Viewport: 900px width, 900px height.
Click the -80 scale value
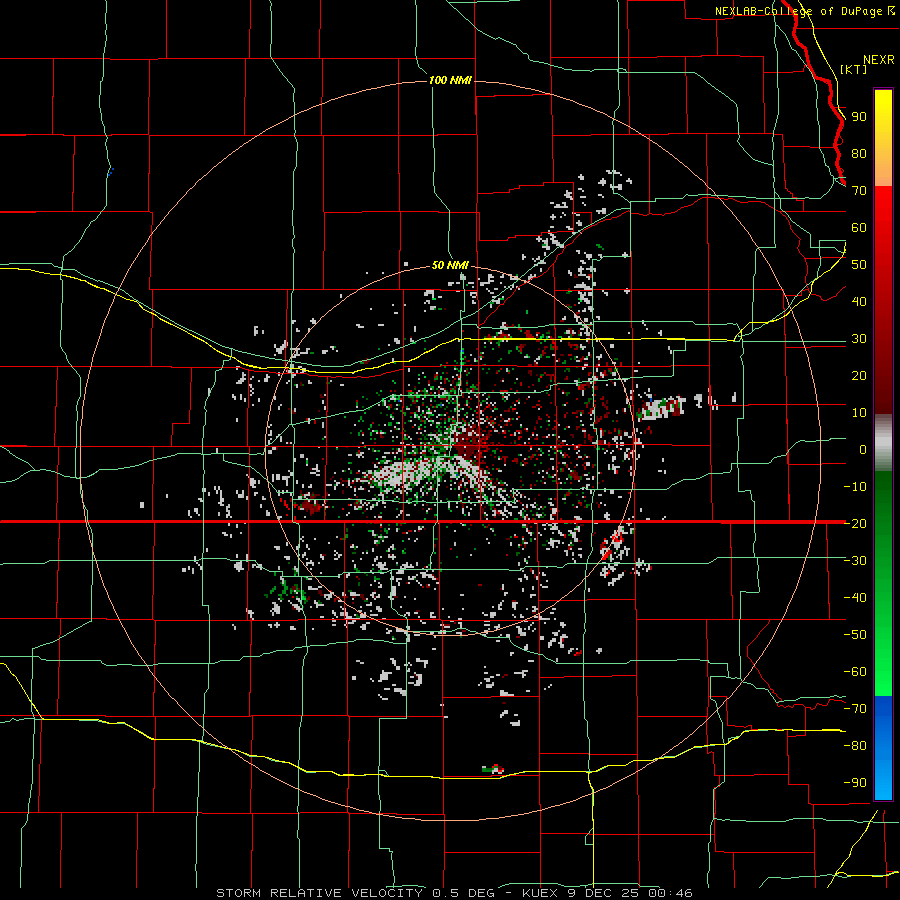[855, 746]
